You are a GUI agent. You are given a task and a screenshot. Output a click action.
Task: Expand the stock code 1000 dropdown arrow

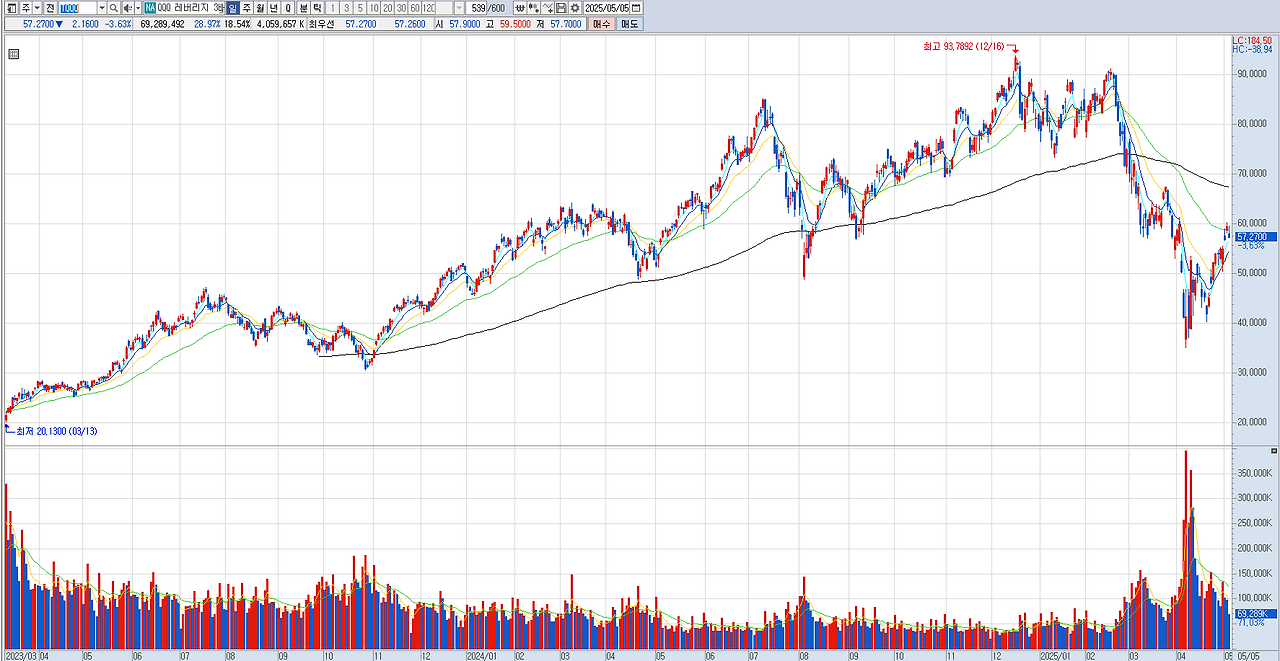coord(101,8)
